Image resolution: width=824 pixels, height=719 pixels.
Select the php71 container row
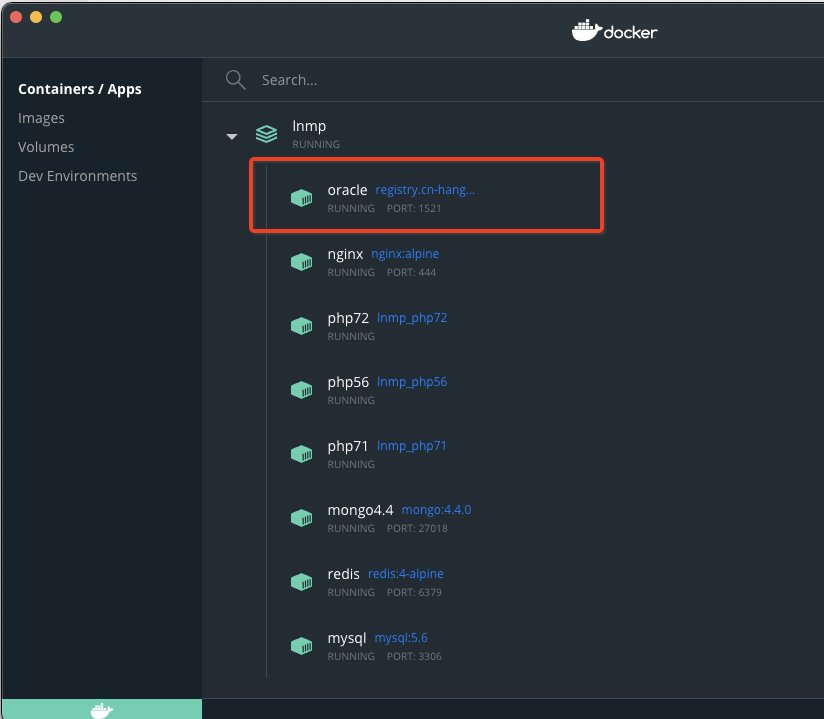pos(500,454)
